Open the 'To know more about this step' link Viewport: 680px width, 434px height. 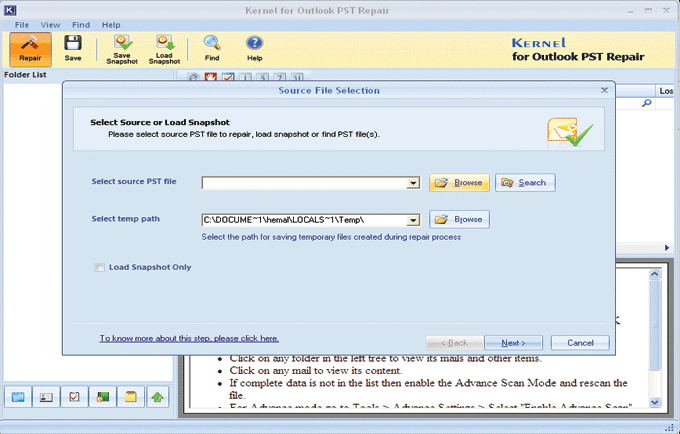(x=189, y=338)
